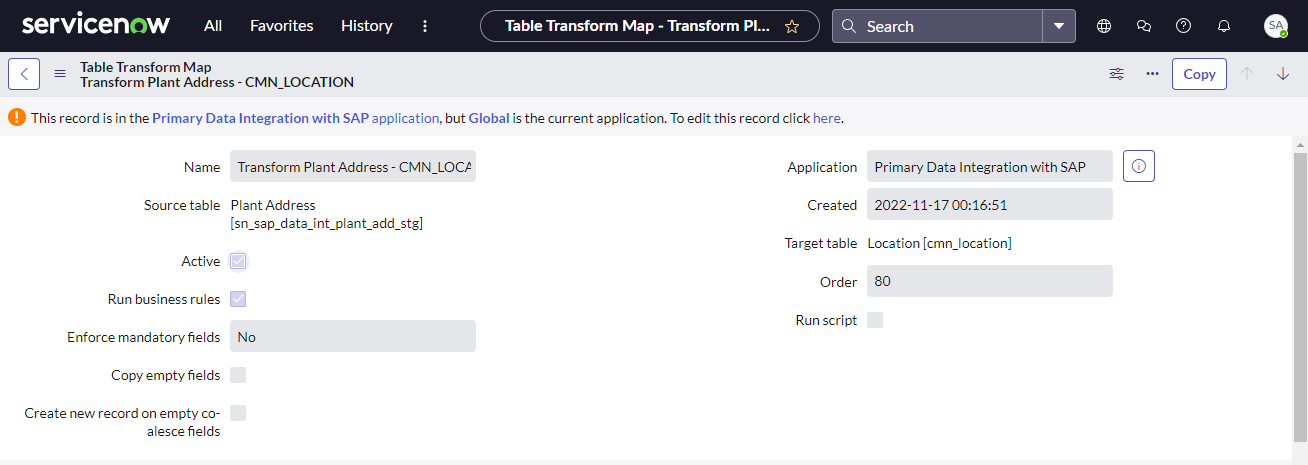
Task: Open more actions ellipsis in form header
Action: point(1152,74)
